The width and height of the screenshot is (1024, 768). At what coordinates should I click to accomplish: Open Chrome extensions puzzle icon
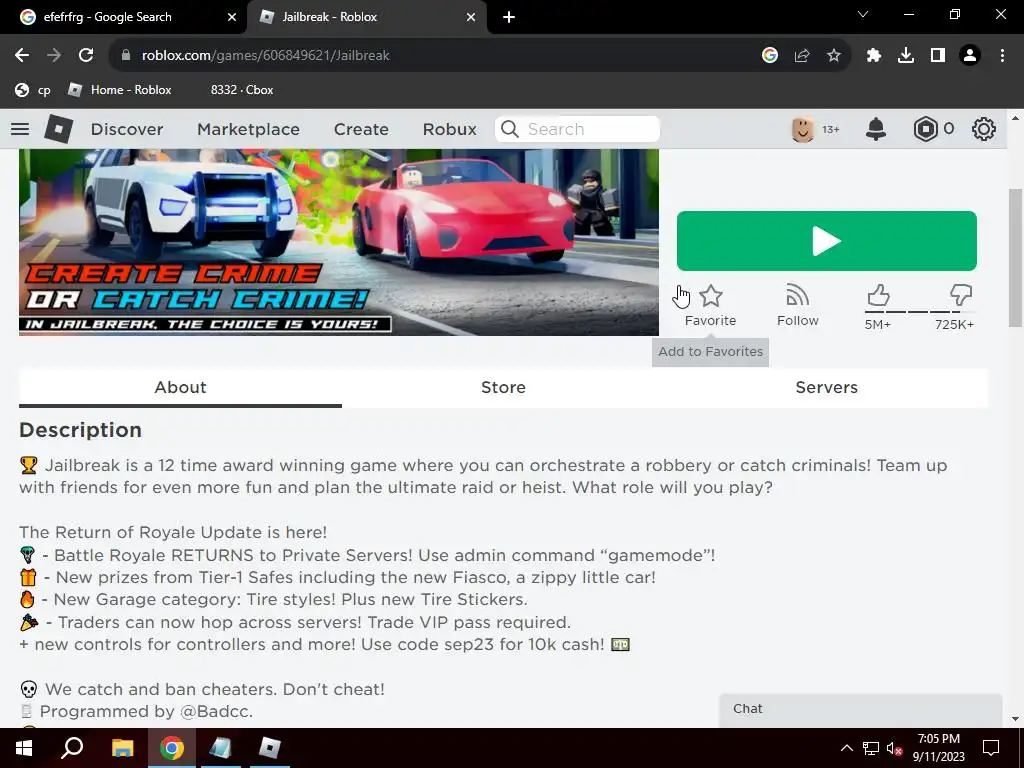tap(874, 56)
